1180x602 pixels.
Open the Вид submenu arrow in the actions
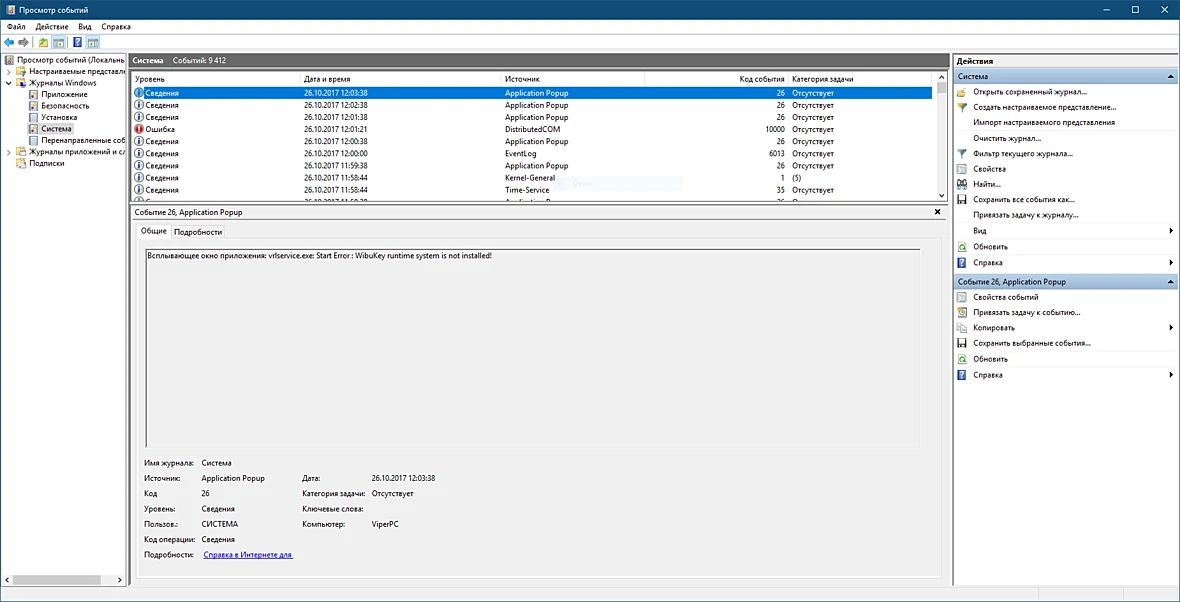coord(1171,231)
